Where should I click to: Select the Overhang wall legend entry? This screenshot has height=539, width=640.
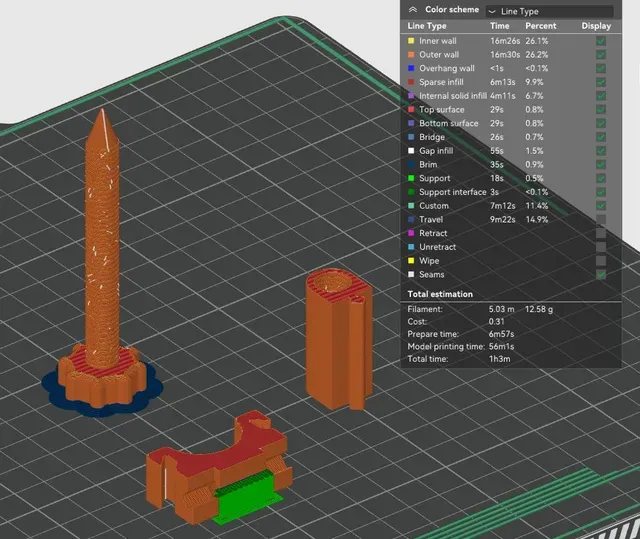pos(447,69)
